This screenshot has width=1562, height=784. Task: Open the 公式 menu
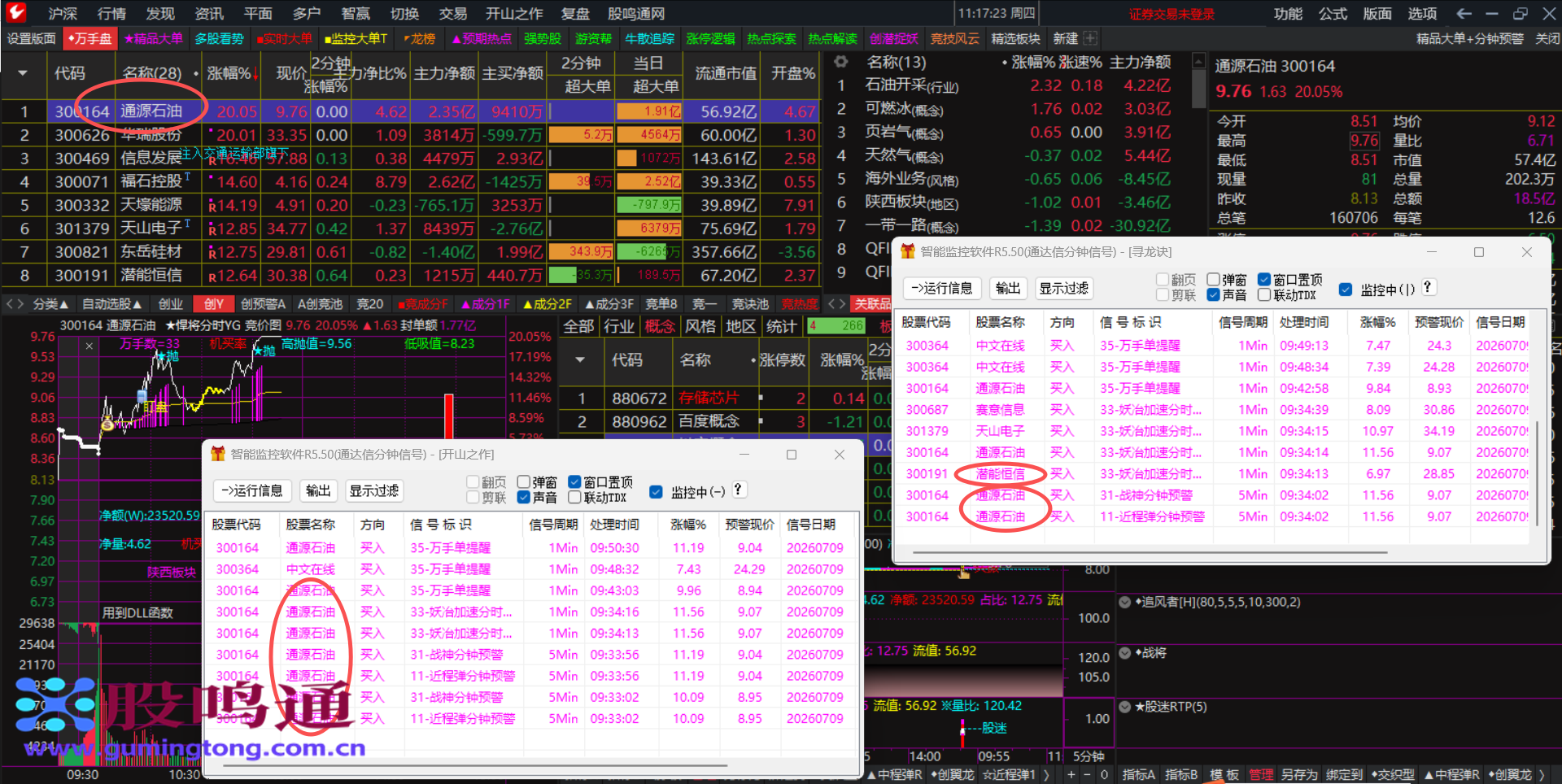tap(1333, 13)
